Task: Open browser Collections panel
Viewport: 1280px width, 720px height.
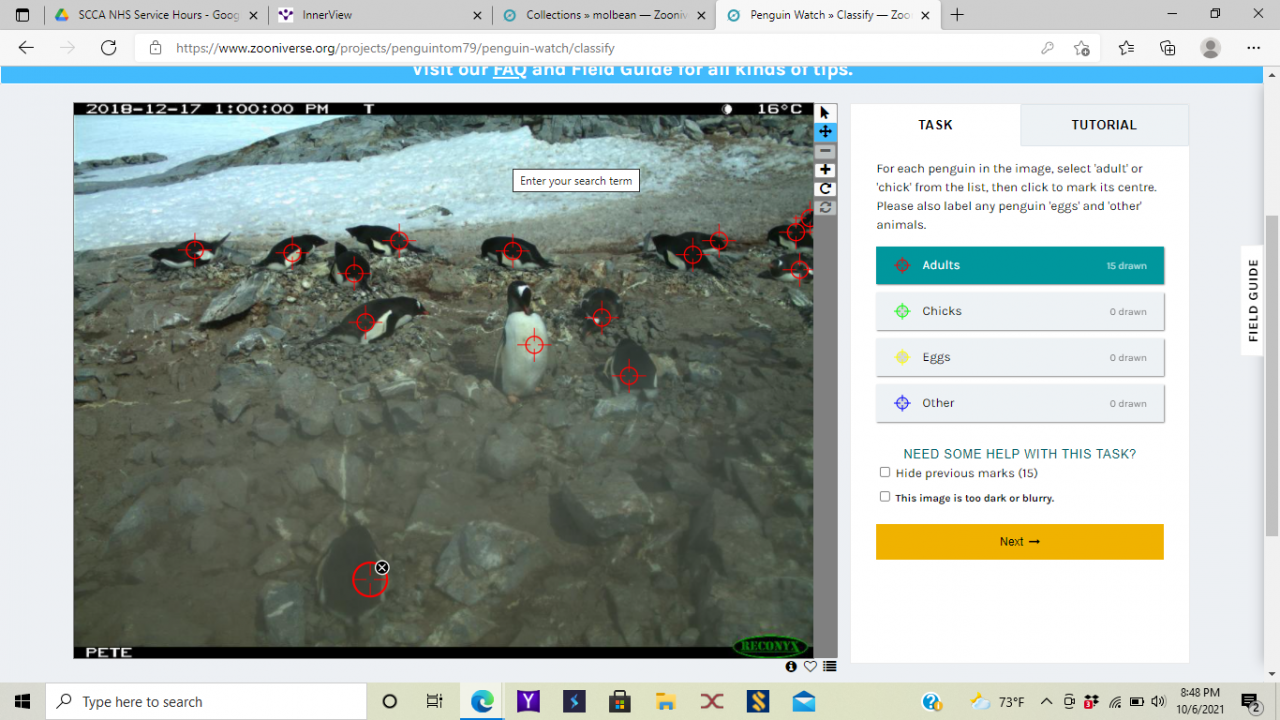Action: (x=1167, y=48)
